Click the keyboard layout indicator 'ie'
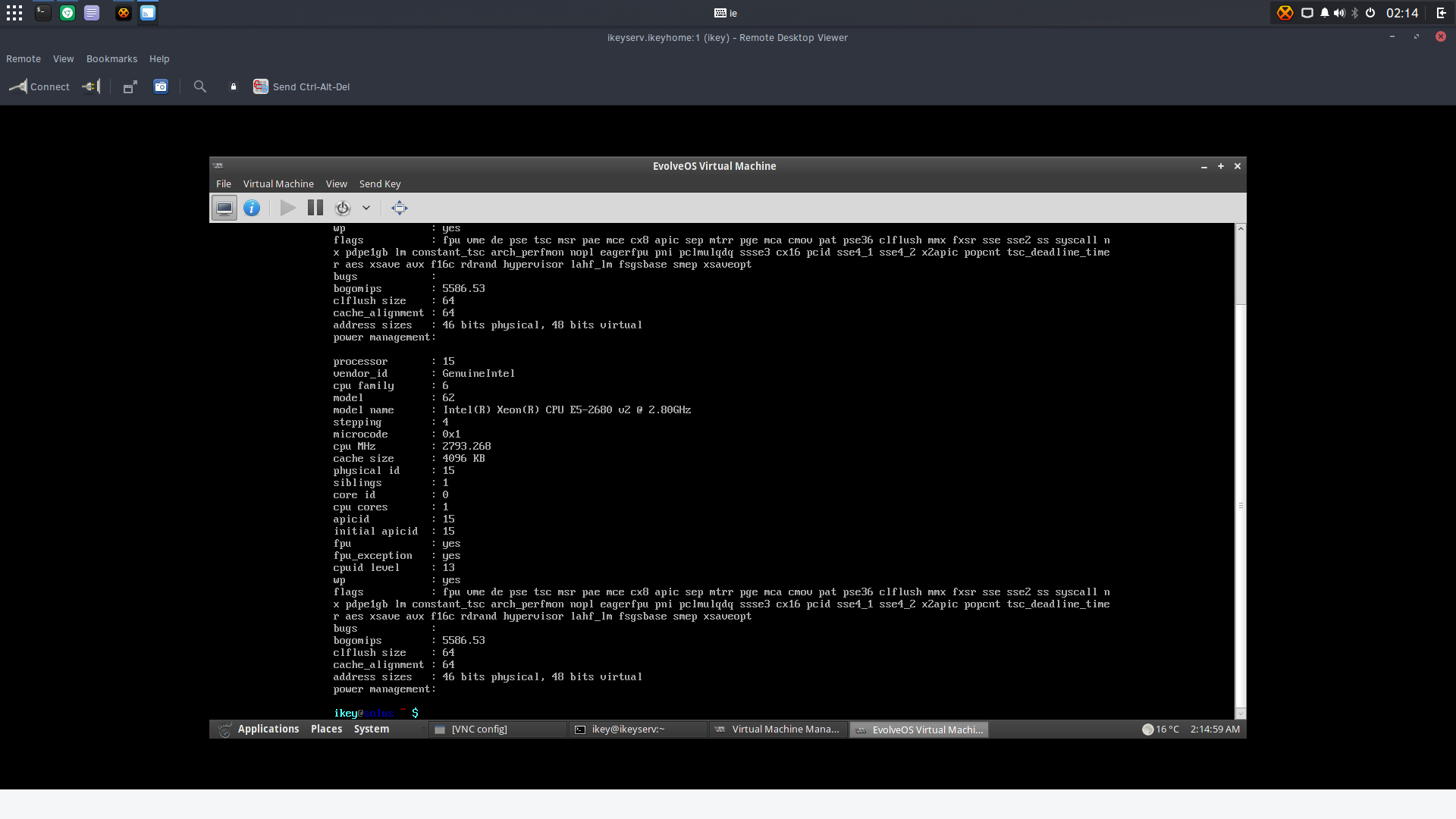 pos(726,13)
